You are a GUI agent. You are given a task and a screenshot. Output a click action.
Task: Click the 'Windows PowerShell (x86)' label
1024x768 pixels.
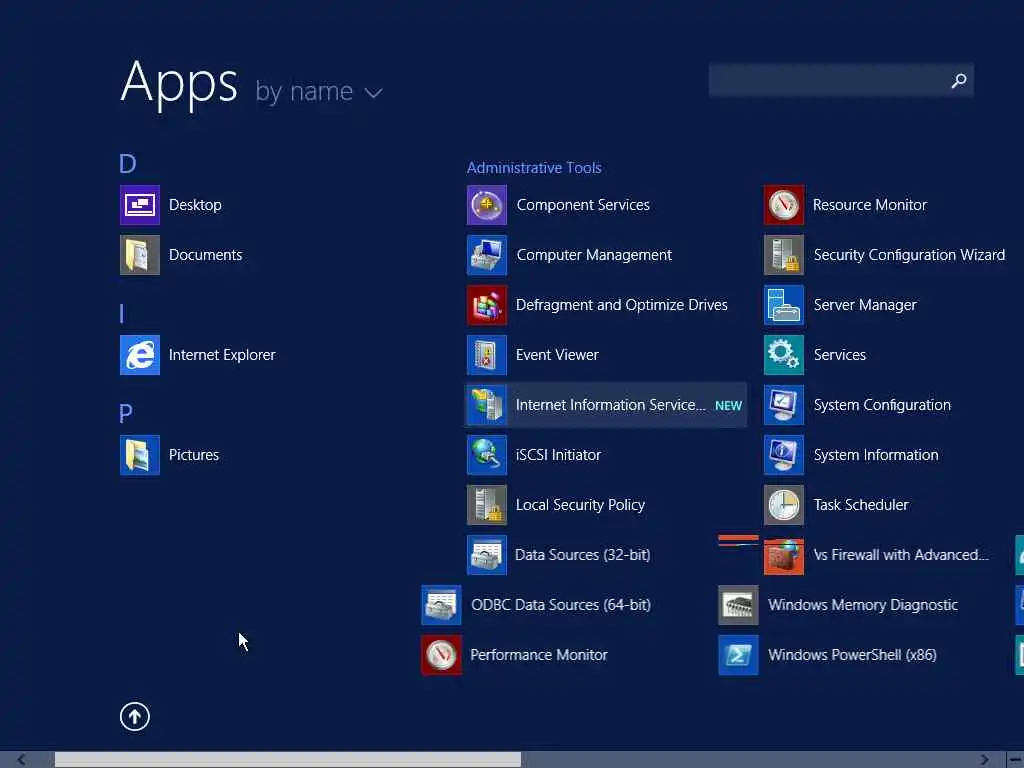click(852, 654)
